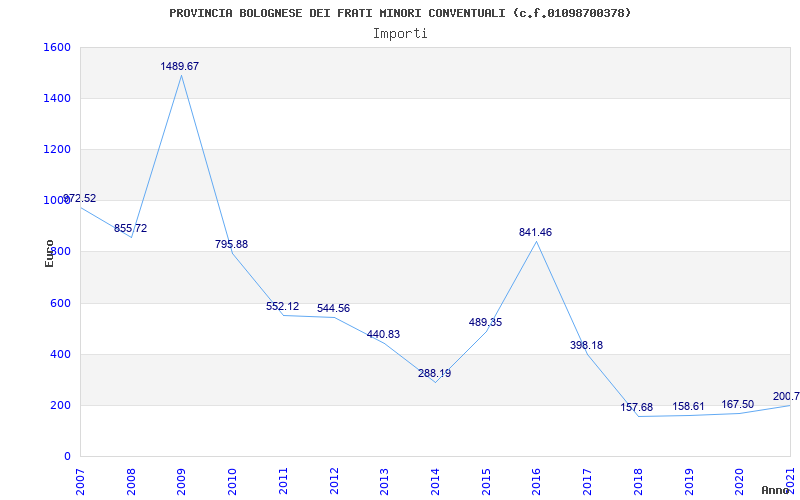
Task: Click the x-axis year 2012
Action: pos(334,481)
